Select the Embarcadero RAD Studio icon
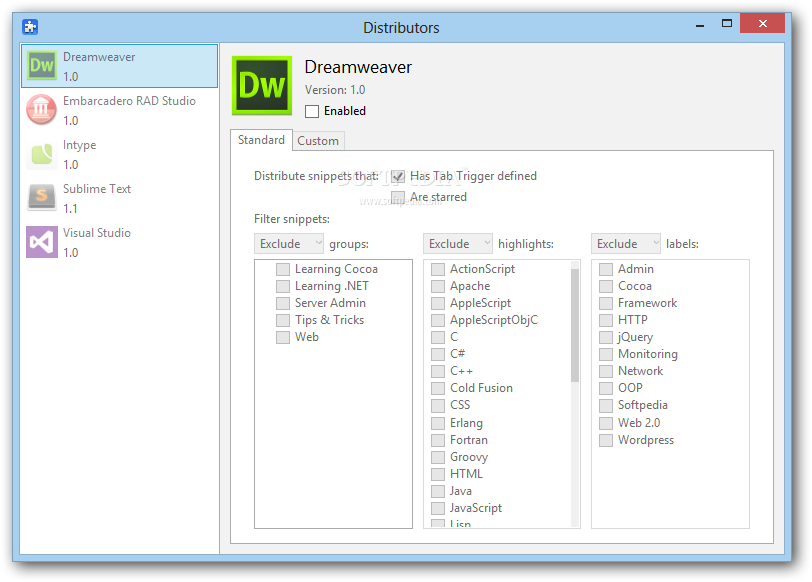 42,109
